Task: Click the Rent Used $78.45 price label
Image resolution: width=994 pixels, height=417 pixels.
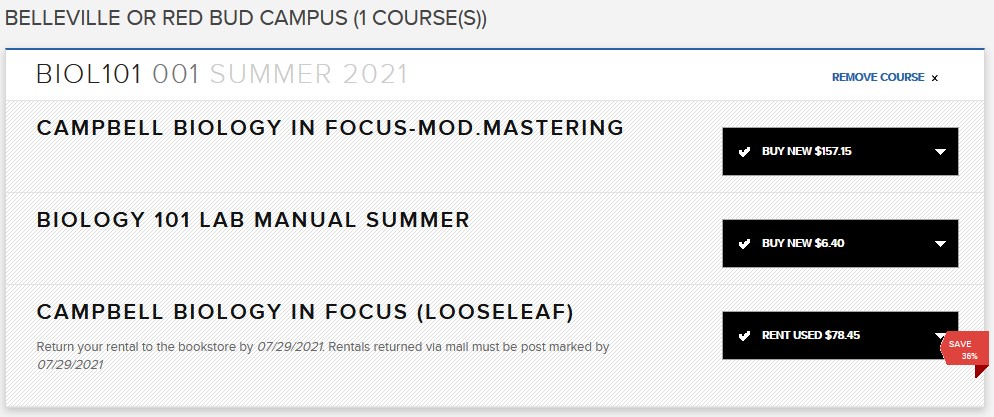Action: click(x=810, y=336)
